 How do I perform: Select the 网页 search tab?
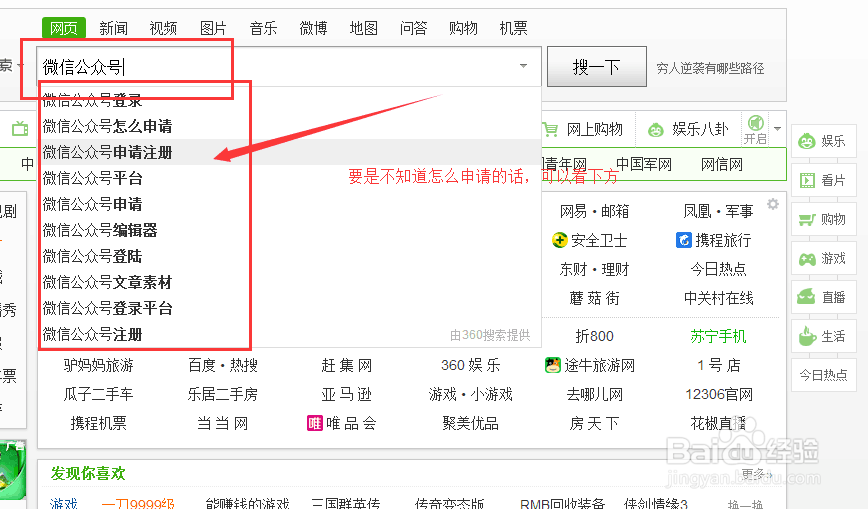click(x=64, y=28)
